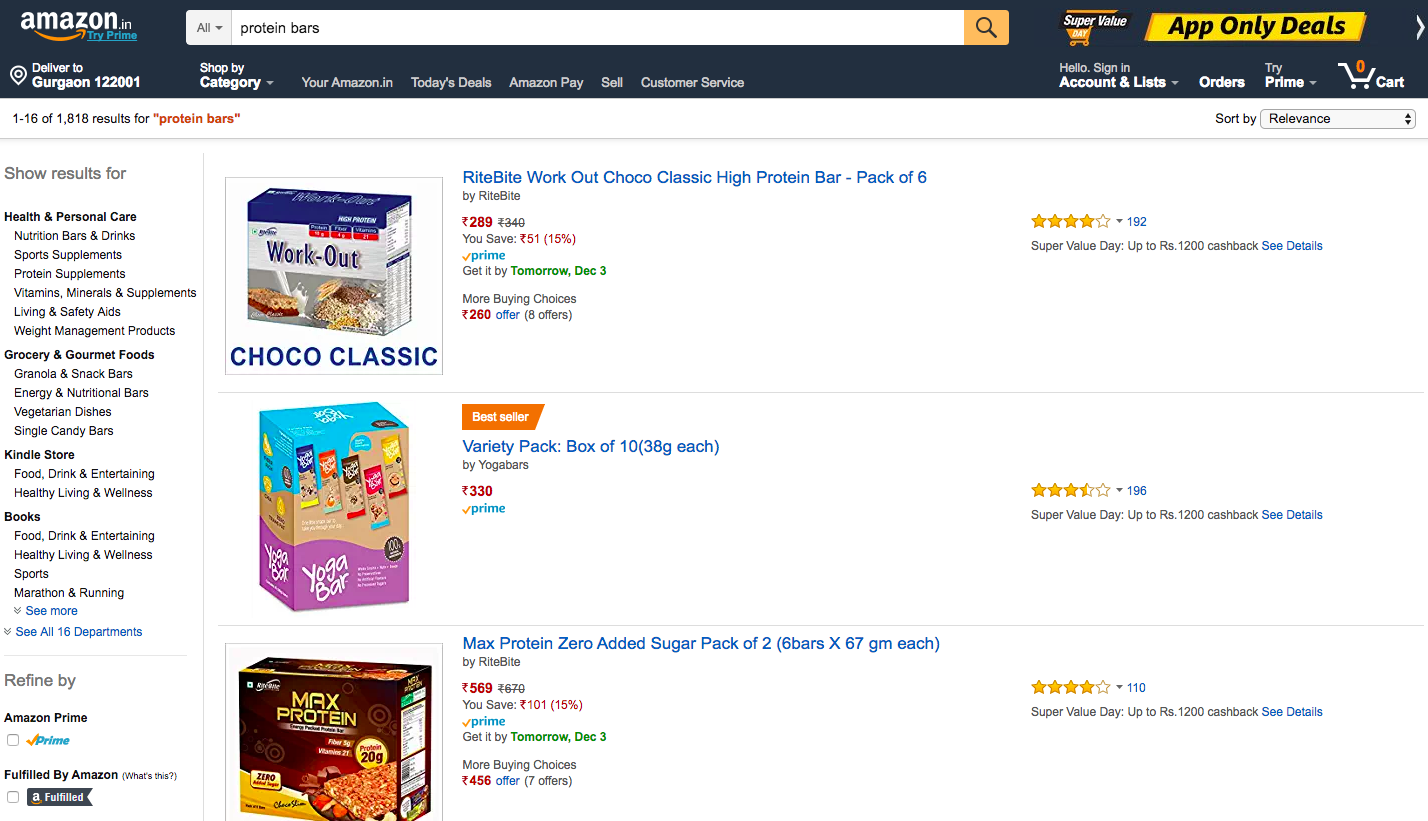Open the All search category dropdown

(x=209, y=28)
